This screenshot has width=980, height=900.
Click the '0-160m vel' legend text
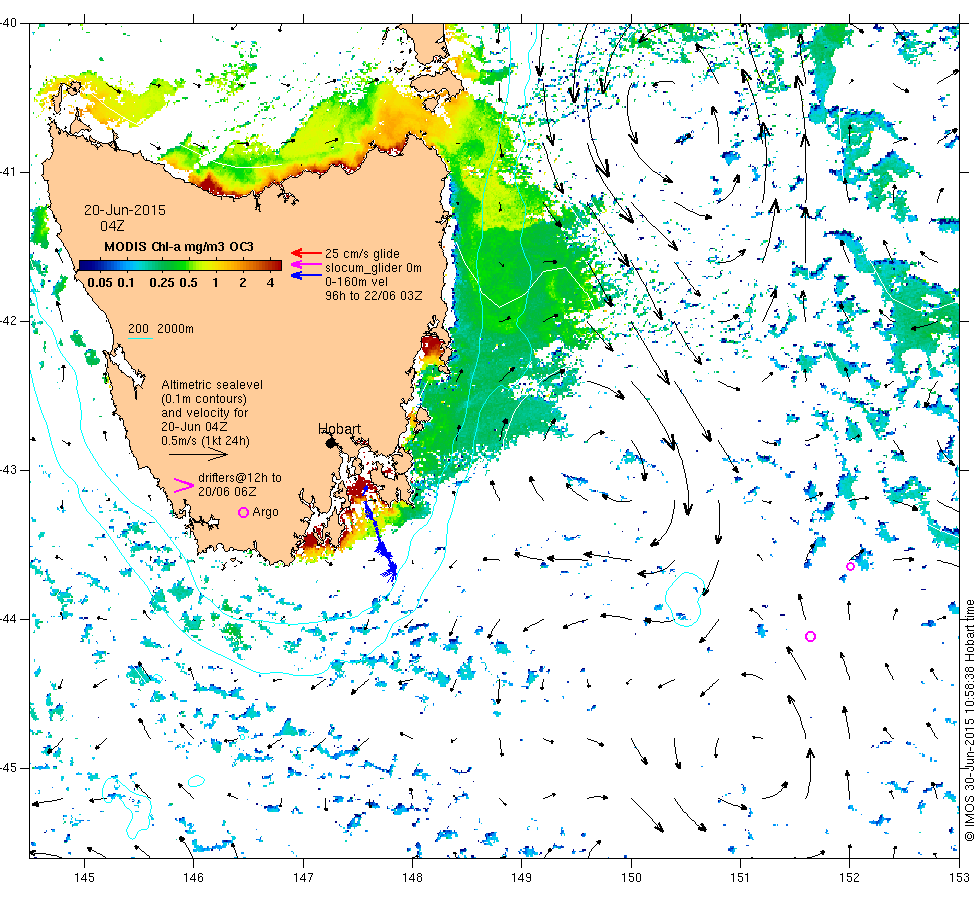point(357,281)
